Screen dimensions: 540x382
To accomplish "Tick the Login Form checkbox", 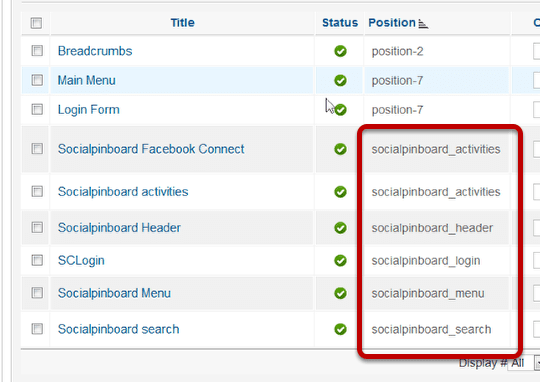I will tap(37, 109).
